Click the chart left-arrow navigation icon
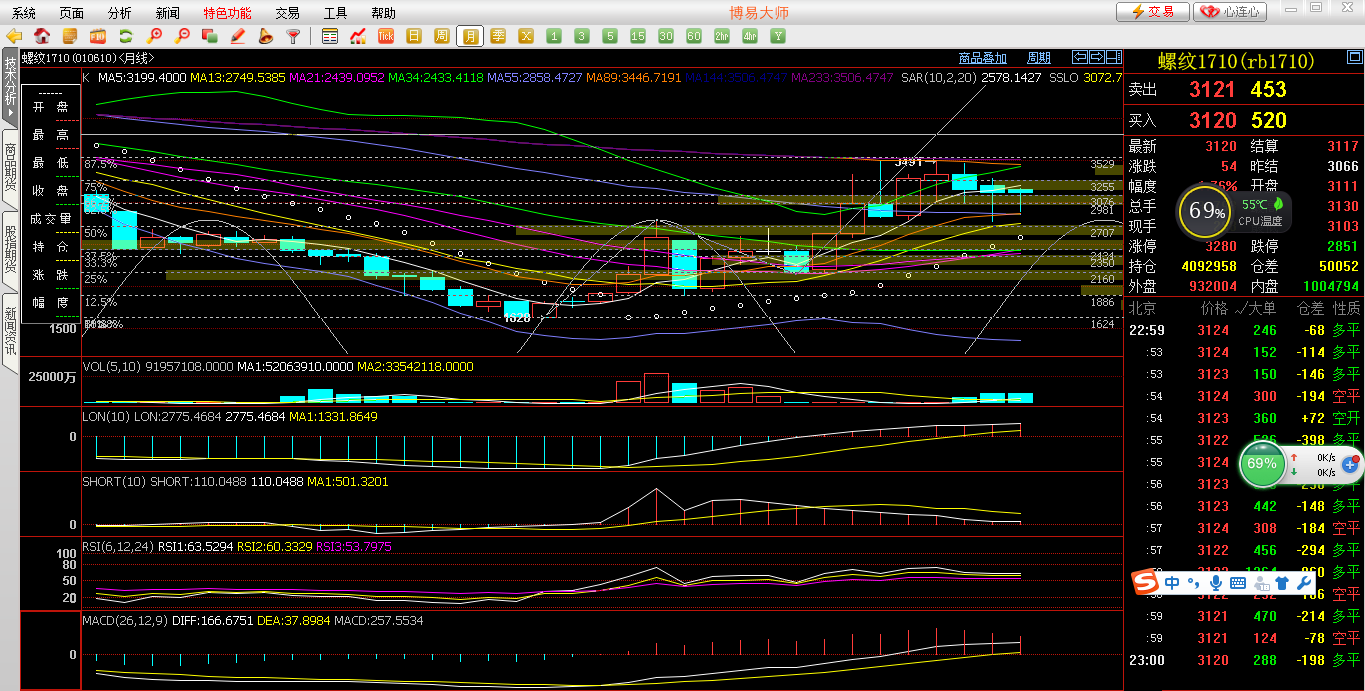 [1080, 57]
